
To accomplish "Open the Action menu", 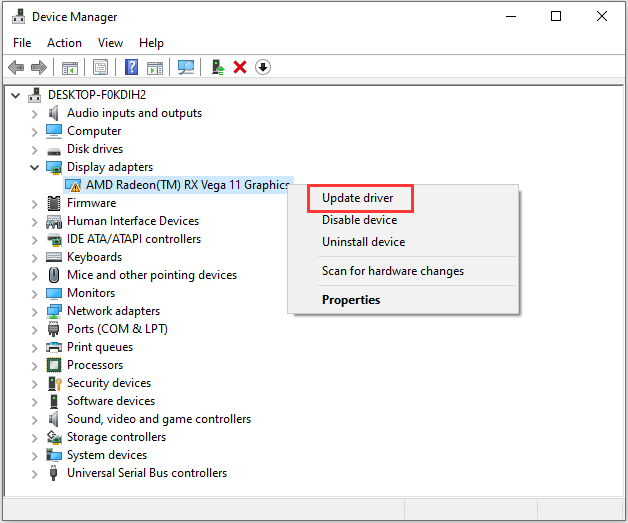I will click(64, 43).
